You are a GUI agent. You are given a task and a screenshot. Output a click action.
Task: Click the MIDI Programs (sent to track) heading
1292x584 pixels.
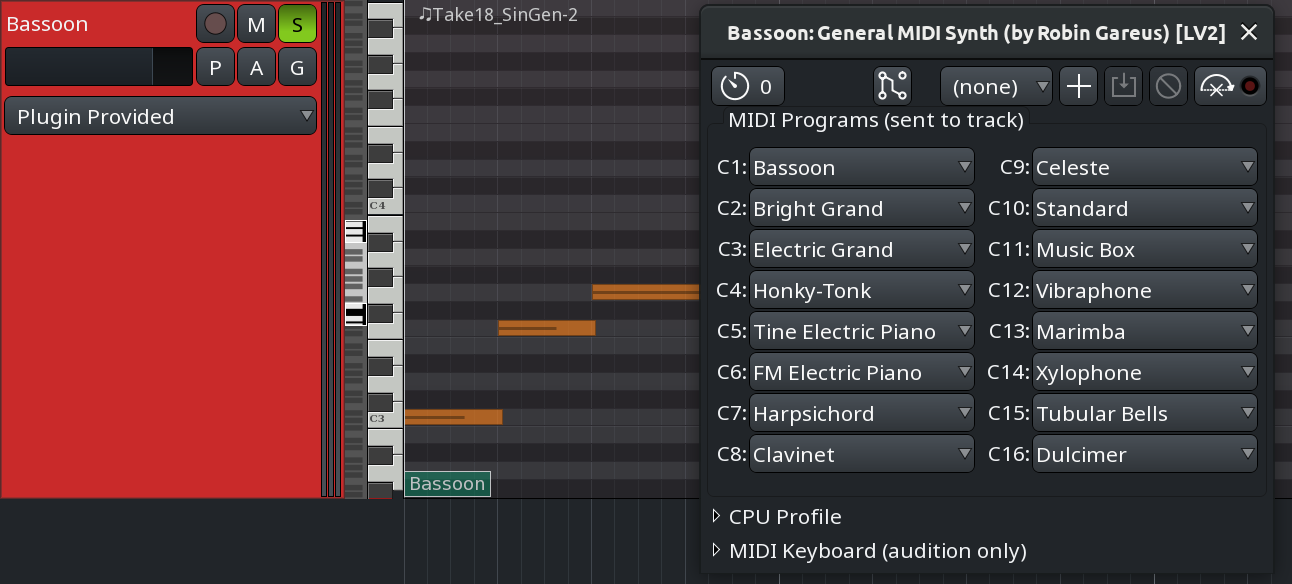click(x=876, y=121)
